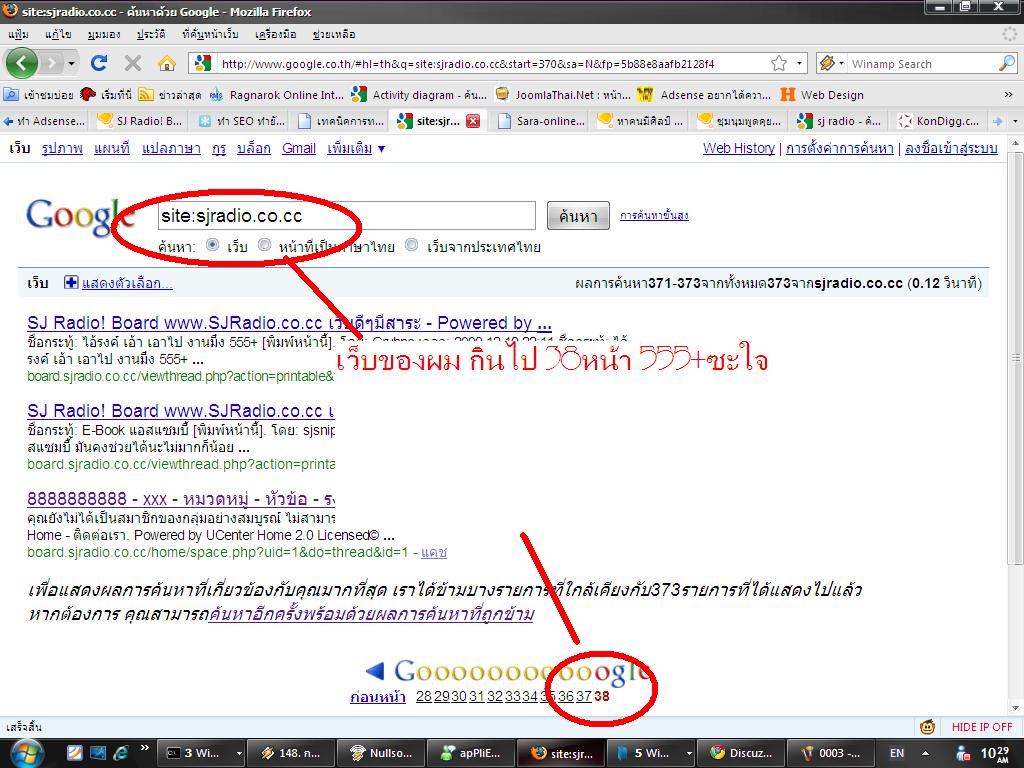Open the Web History link

(x=739, y=148)
